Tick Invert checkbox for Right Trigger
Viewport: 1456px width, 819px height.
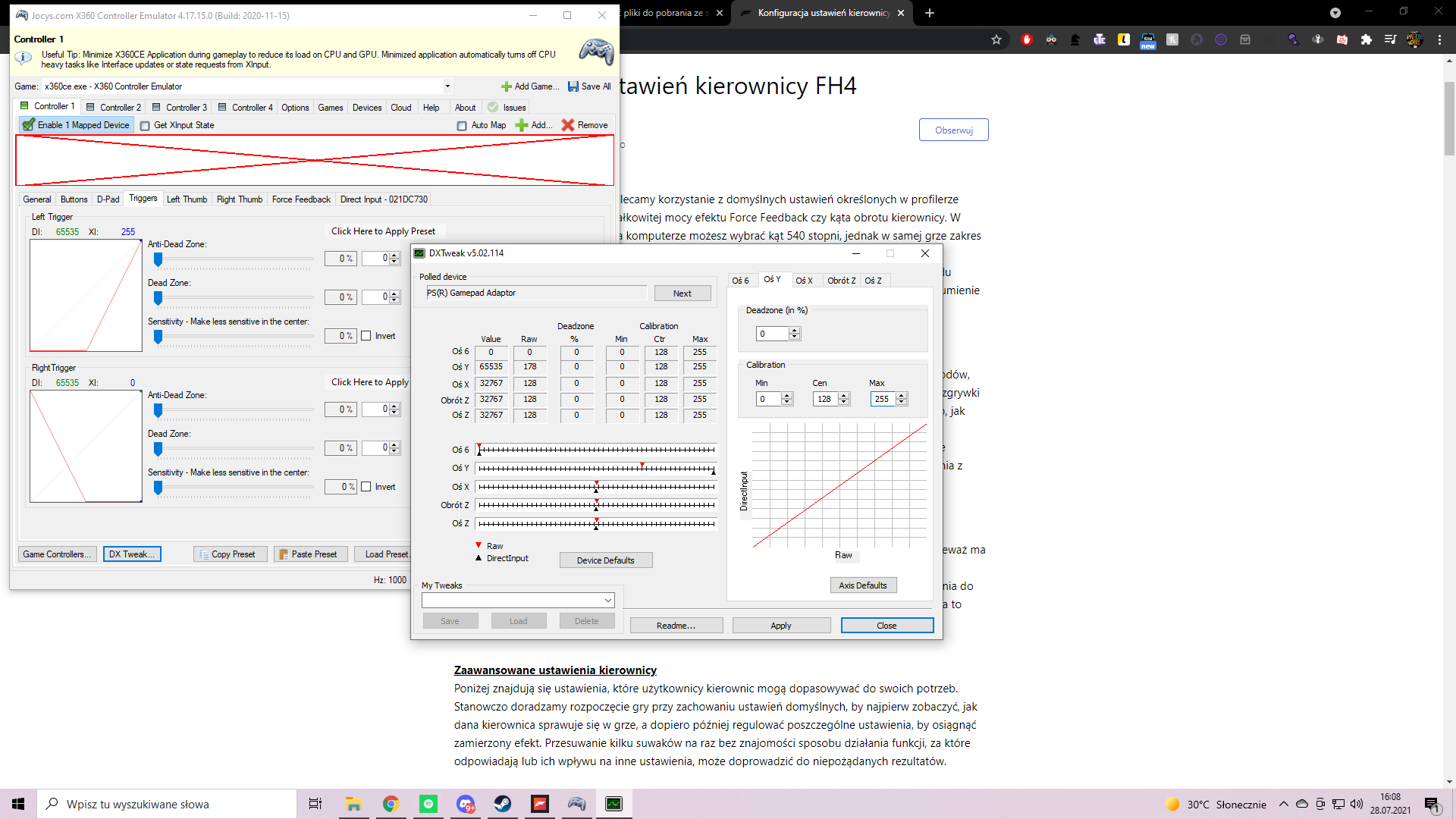pos(366,487)
